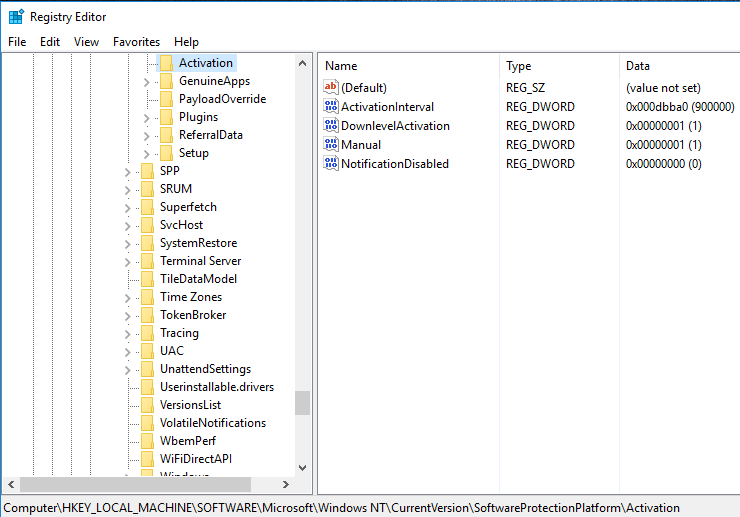
Task: Open the Edit menu
Action: 50,42
